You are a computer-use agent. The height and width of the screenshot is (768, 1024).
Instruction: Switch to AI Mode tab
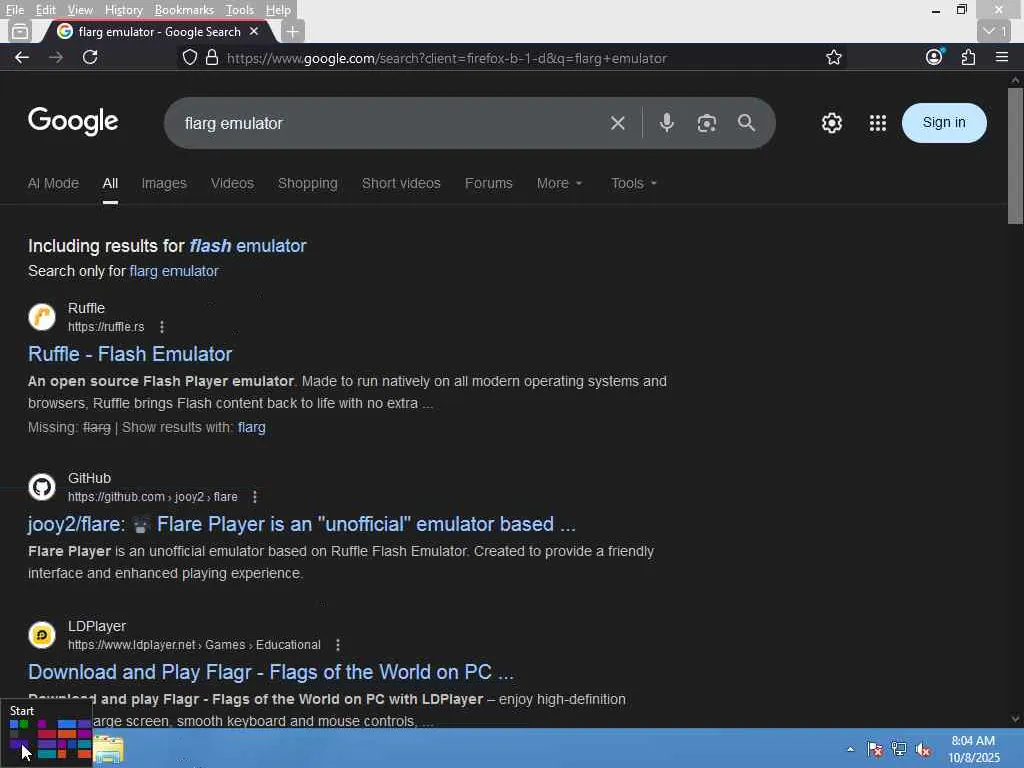pos(53,184)
